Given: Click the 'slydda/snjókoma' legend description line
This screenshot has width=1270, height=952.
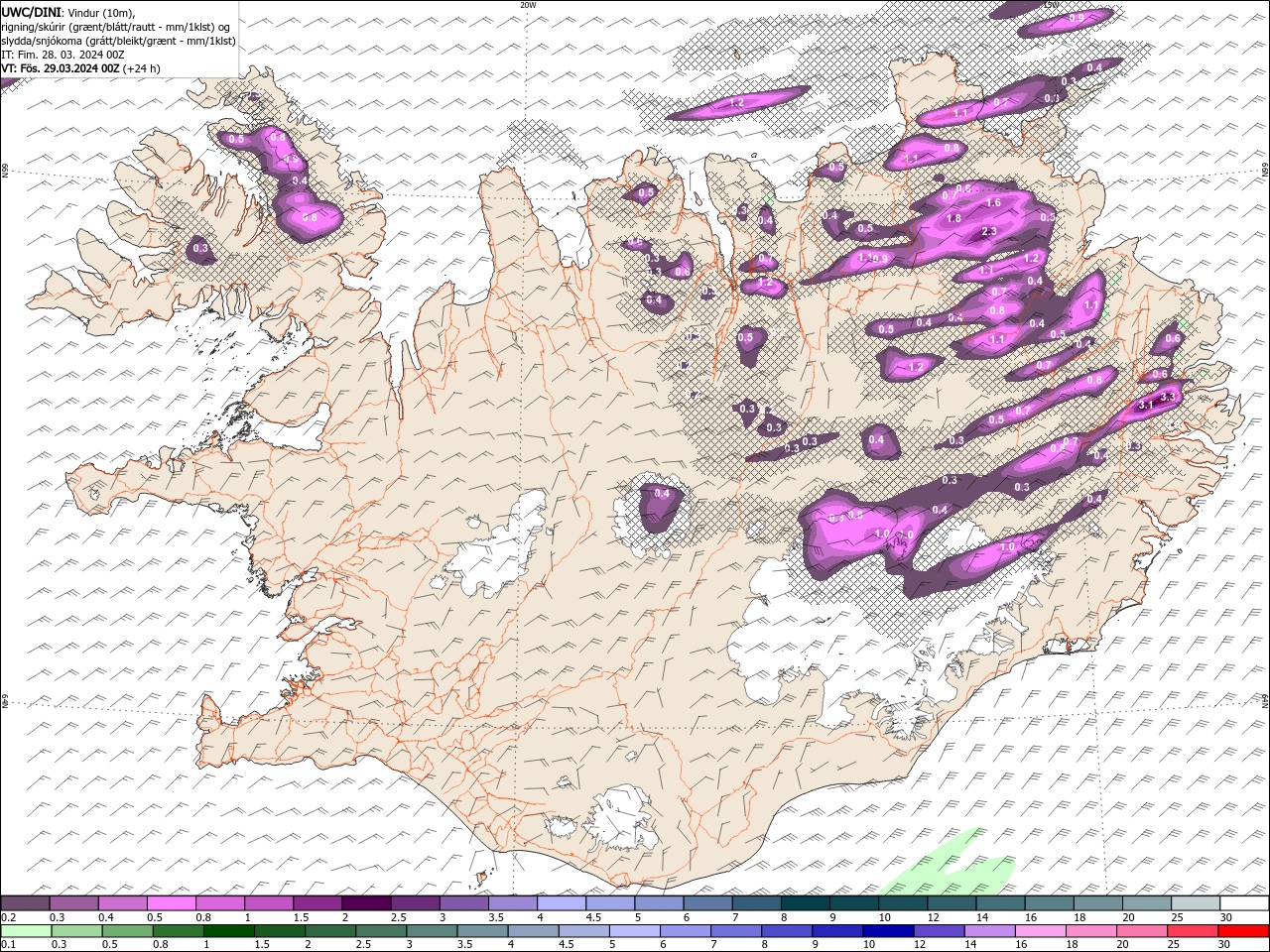Looking at the screenshot, I should tap(118, 41).
